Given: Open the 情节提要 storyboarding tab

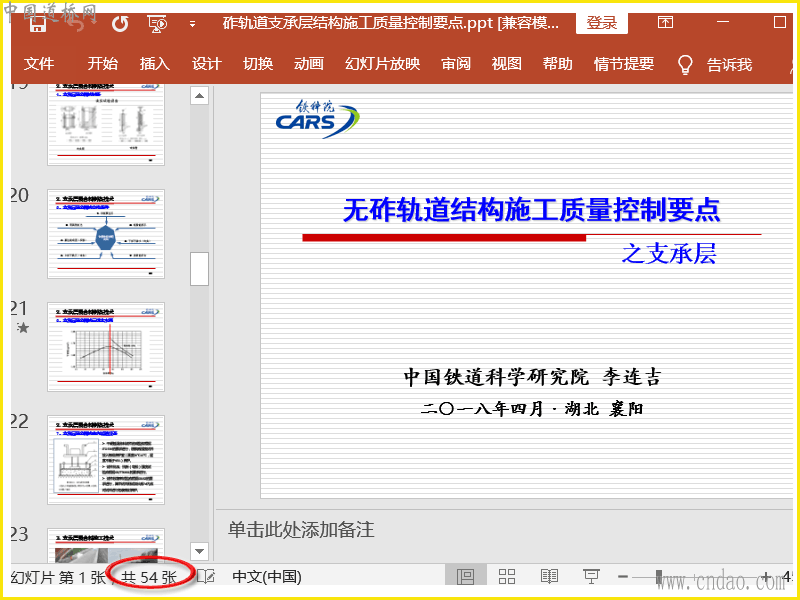Looking at the screenshot, I should 623,64.
